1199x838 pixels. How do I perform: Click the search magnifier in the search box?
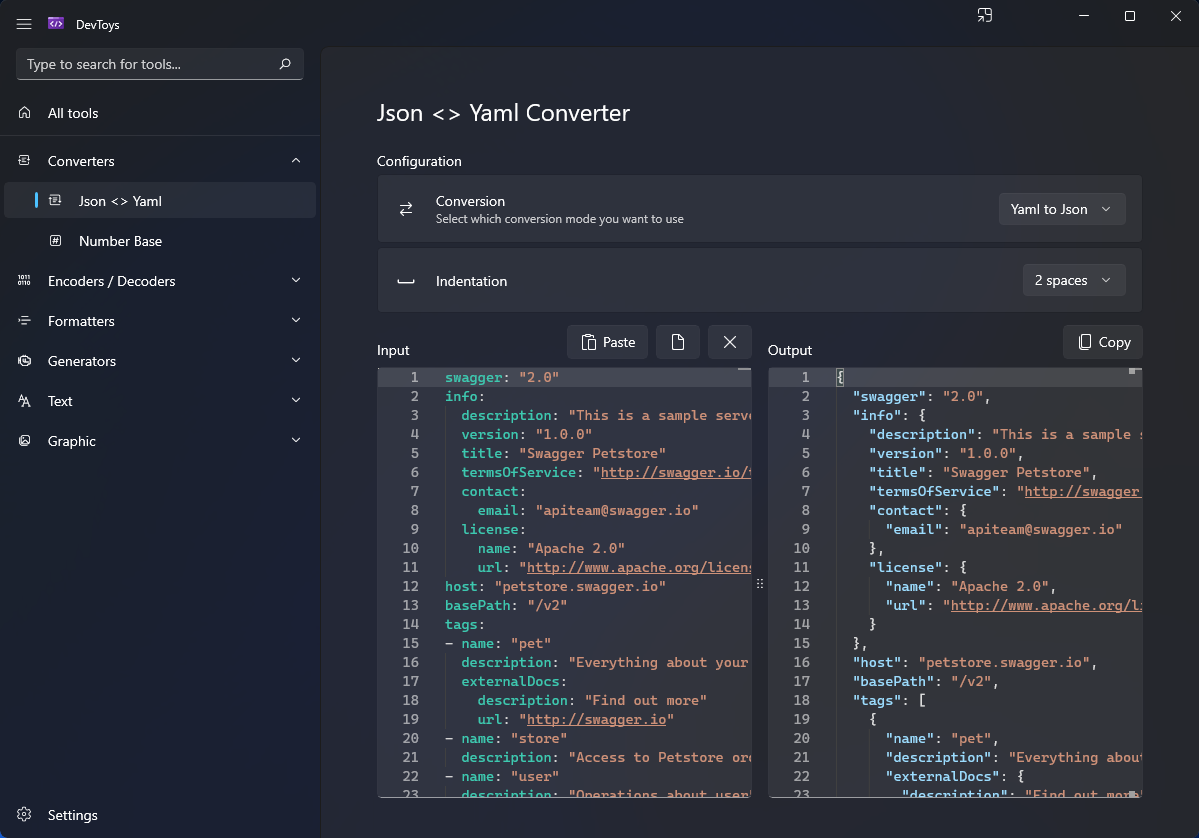click(286, 63)
